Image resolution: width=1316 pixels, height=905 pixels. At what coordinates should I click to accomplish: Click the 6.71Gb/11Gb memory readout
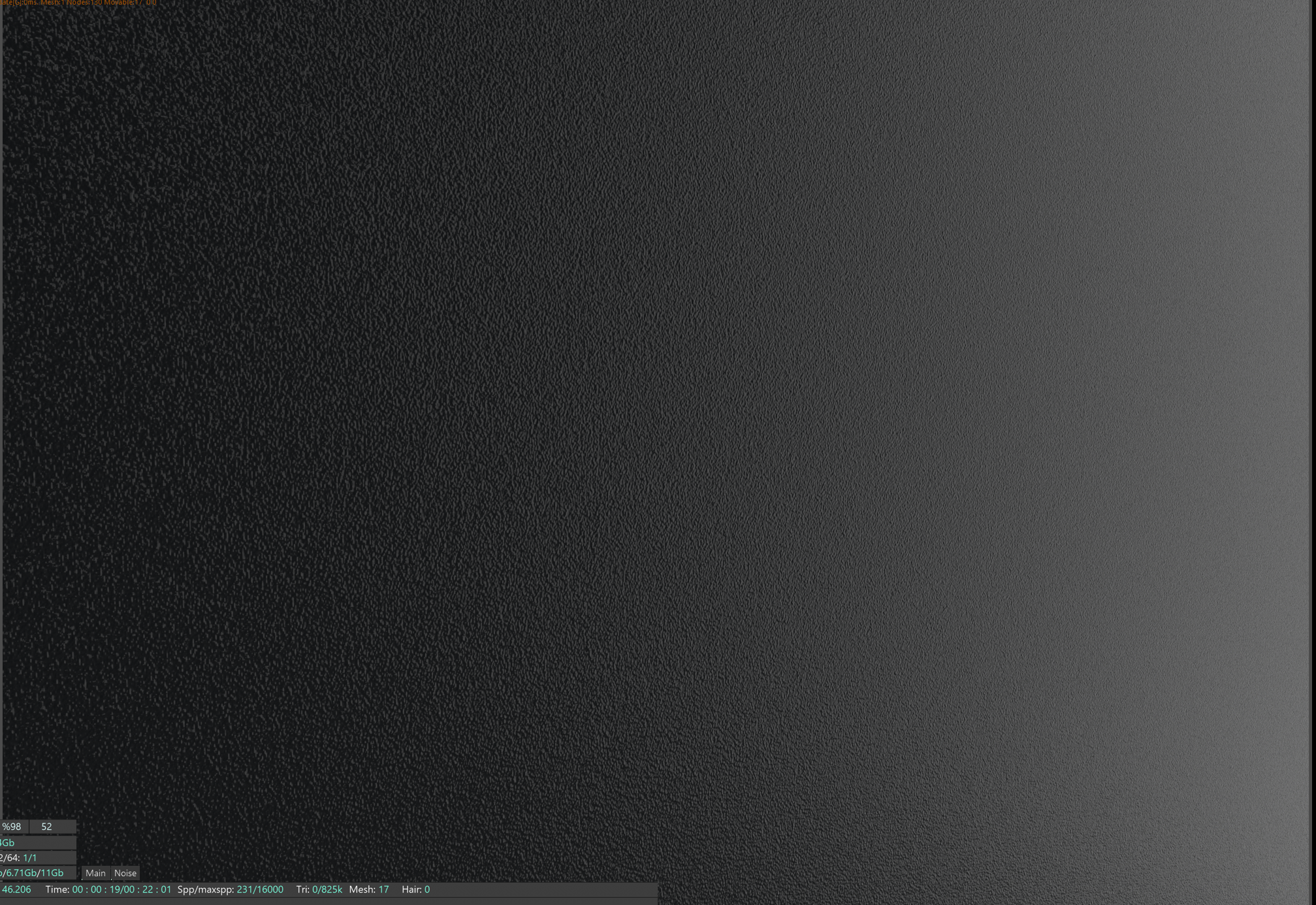(35, 873)
